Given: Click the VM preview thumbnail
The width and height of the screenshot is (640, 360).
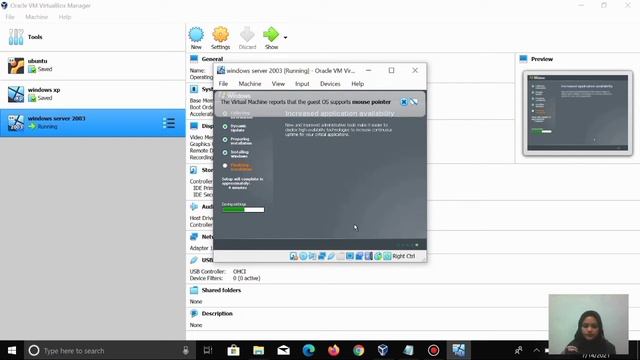Looking at the screenshot, I should point(578,113).
